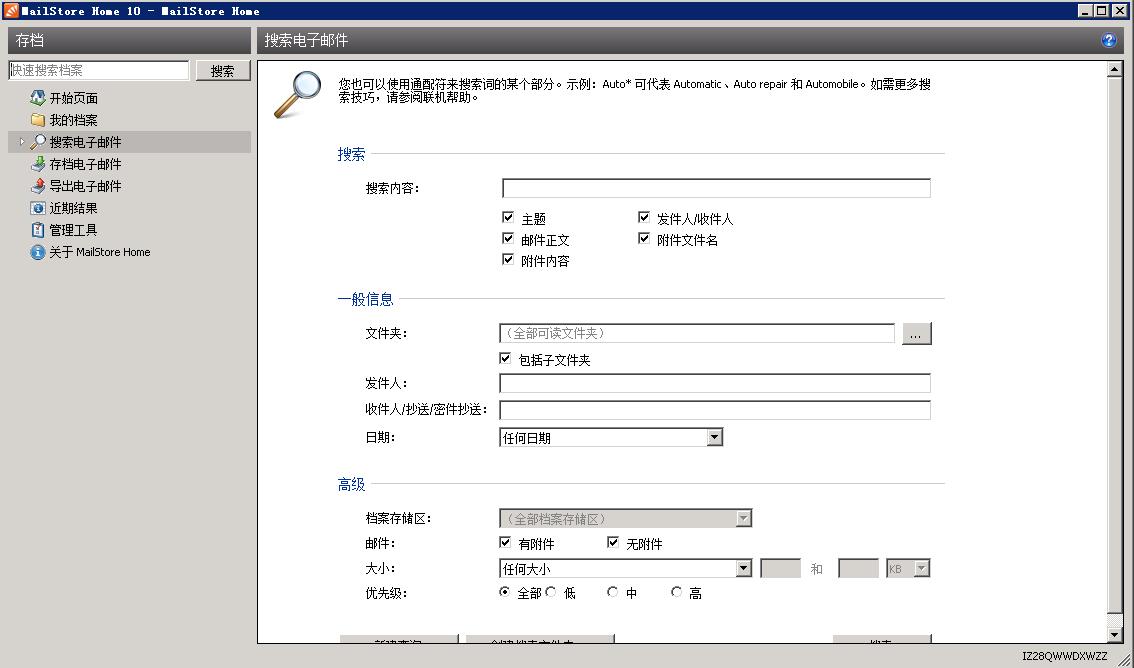Screen dimensions: 1134x668
Task: Click the MailStore app icon in title bar
Action: click(x=10, y=10)
